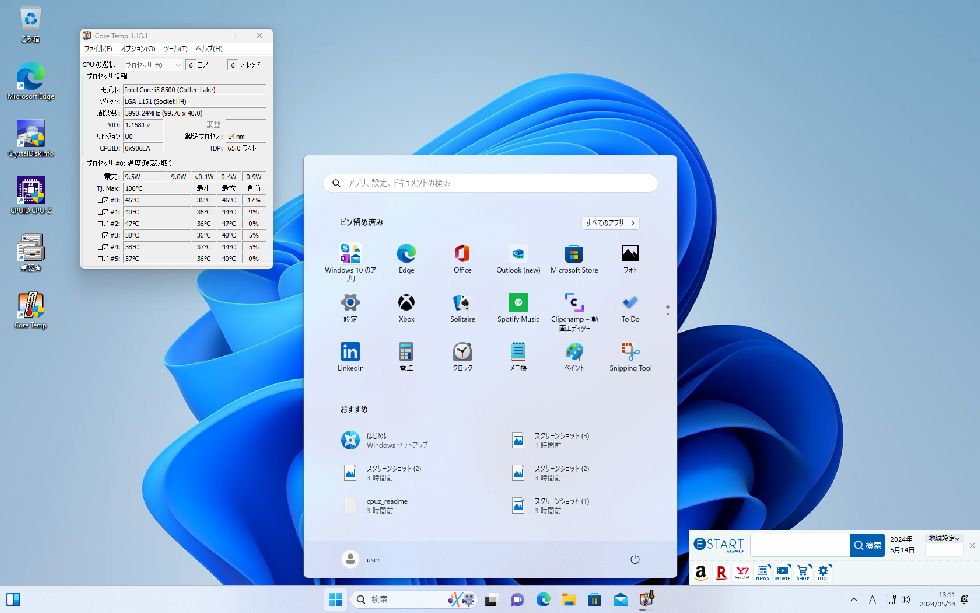The width and height of the screenshot is (980, 613).
Task: Click the search button in START widget
Action: point(867,545)
